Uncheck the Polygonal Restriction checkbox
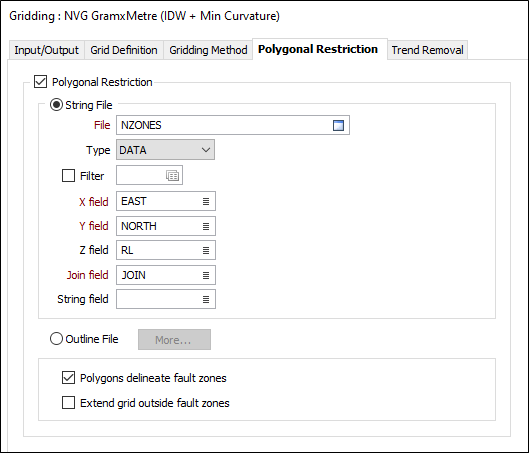 click(x=40, y=82)
